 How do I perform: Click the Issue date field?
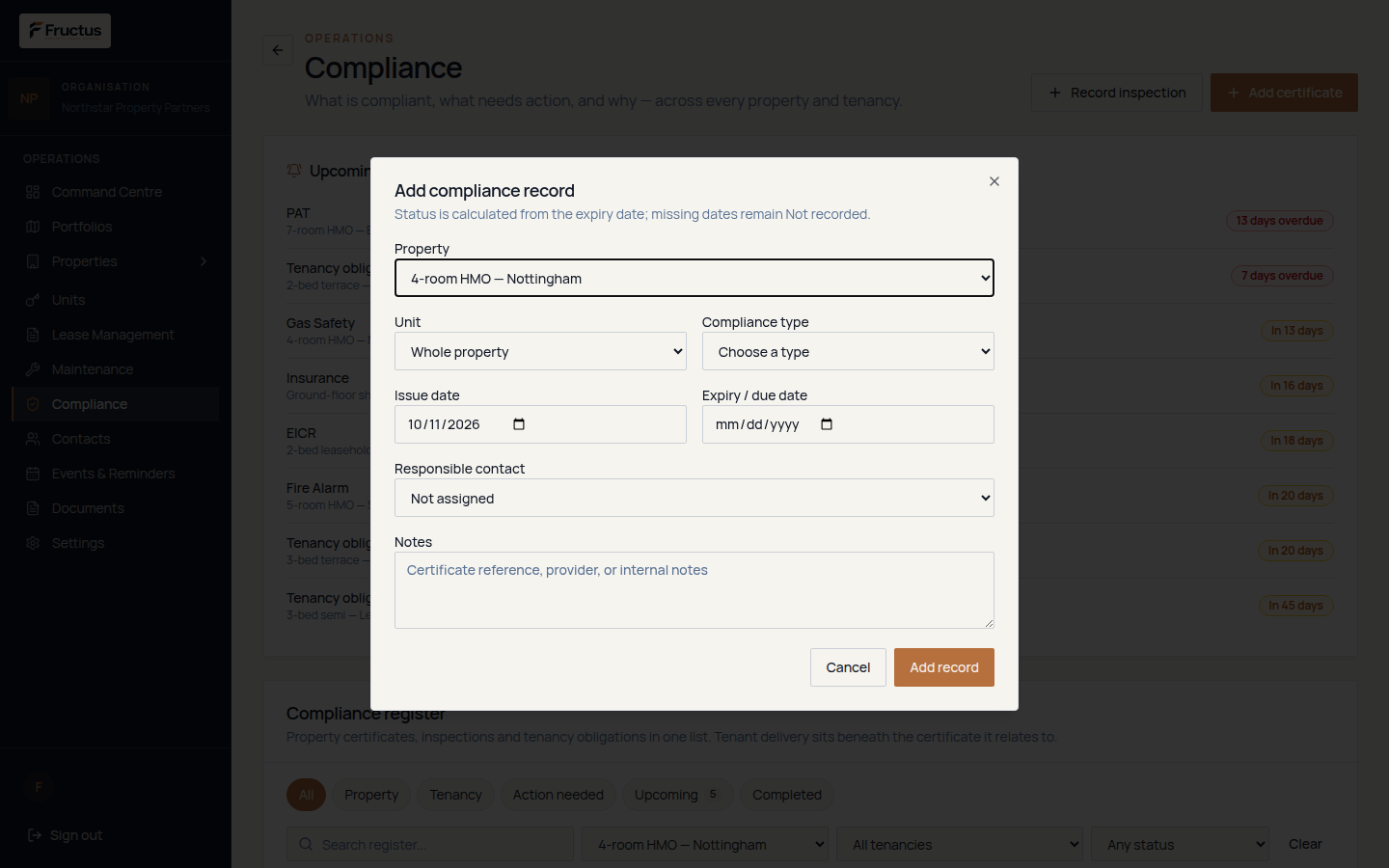540,424
